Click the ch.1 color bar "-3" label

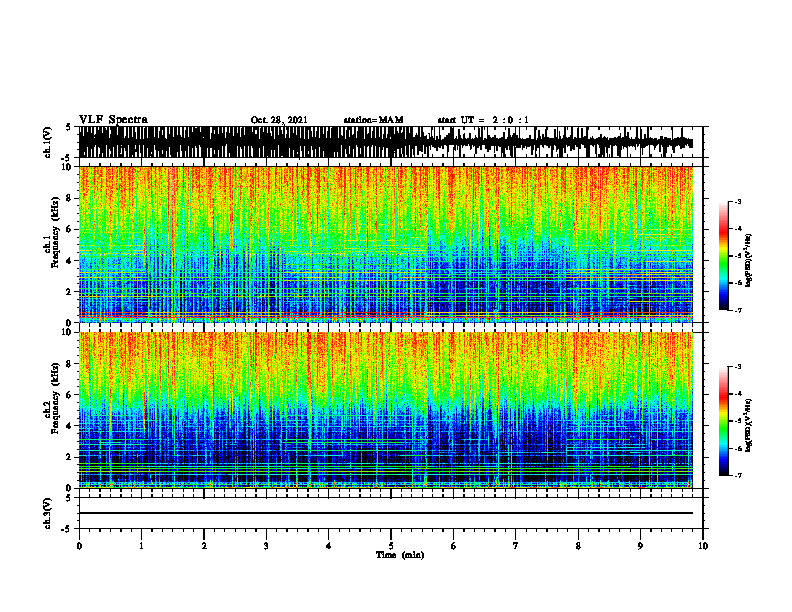pos(737,201)
